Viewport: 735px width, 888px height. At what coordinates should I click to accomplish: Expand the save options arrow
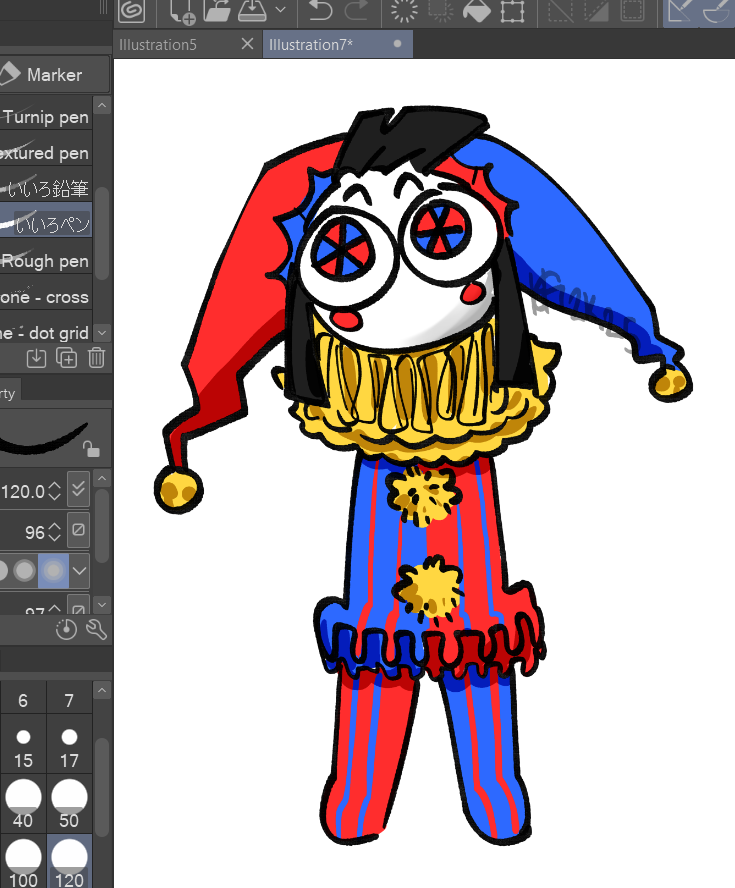[280, 10]
